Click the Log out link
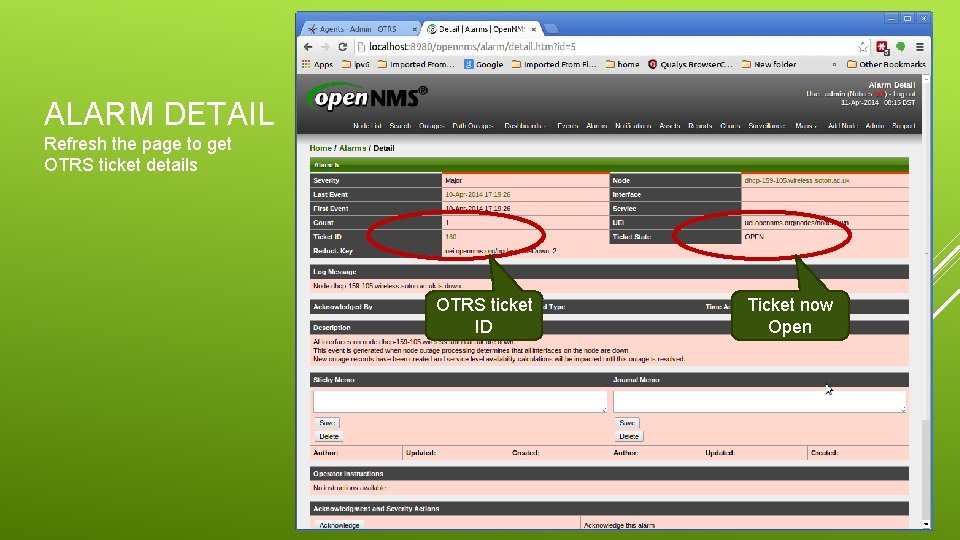Screen dimensions: 960x540 pyautogui.click(x=904, y=94)
